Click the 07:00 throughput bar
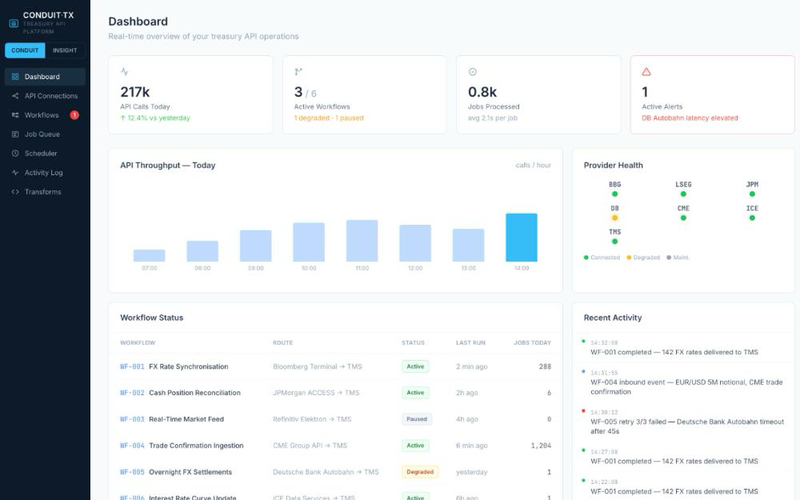The image size is (800, 500). [x=149, y=256]
